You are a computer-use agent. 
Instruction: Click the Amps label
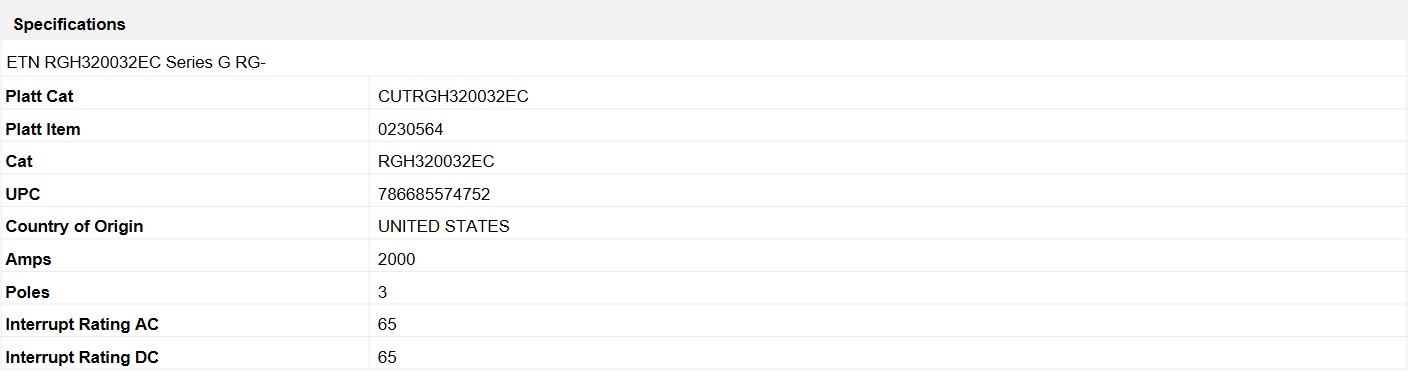[28, 259]
